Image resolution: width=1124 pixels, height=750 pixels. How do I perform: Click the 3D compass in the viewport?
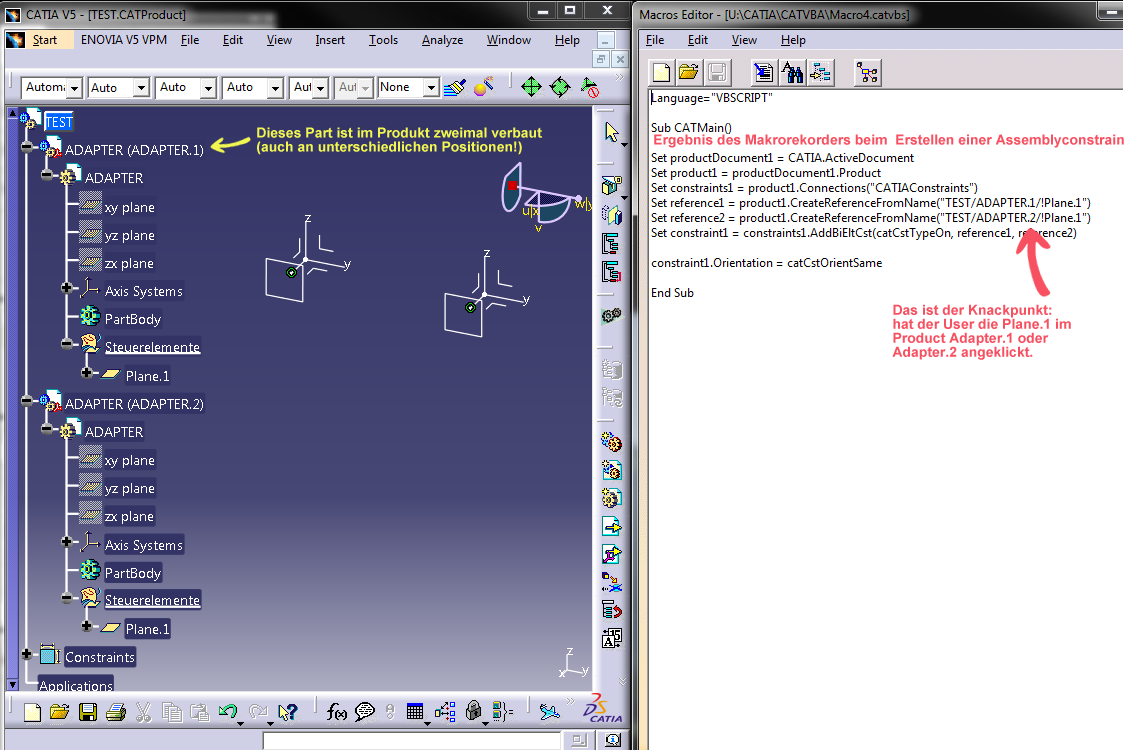(545, 196)
